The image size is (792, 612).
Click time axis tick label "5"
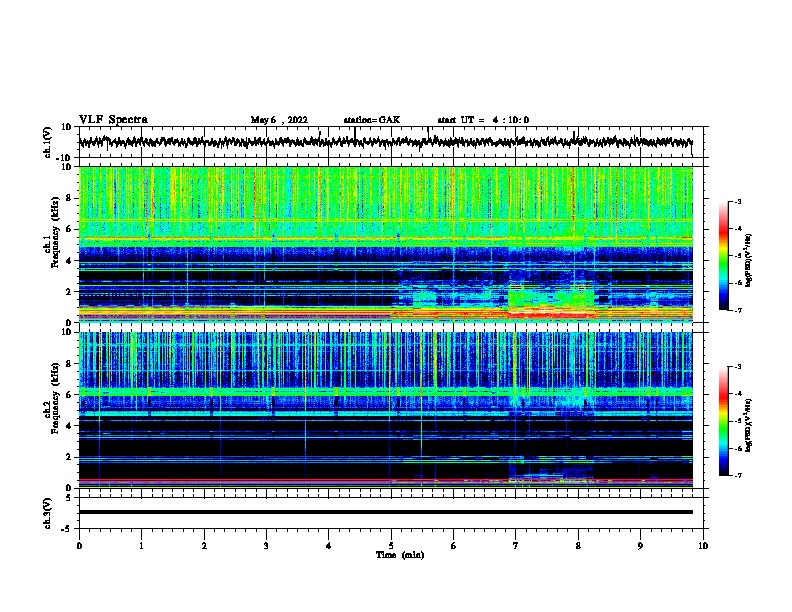pyautogui.click(x=391, y=546)
